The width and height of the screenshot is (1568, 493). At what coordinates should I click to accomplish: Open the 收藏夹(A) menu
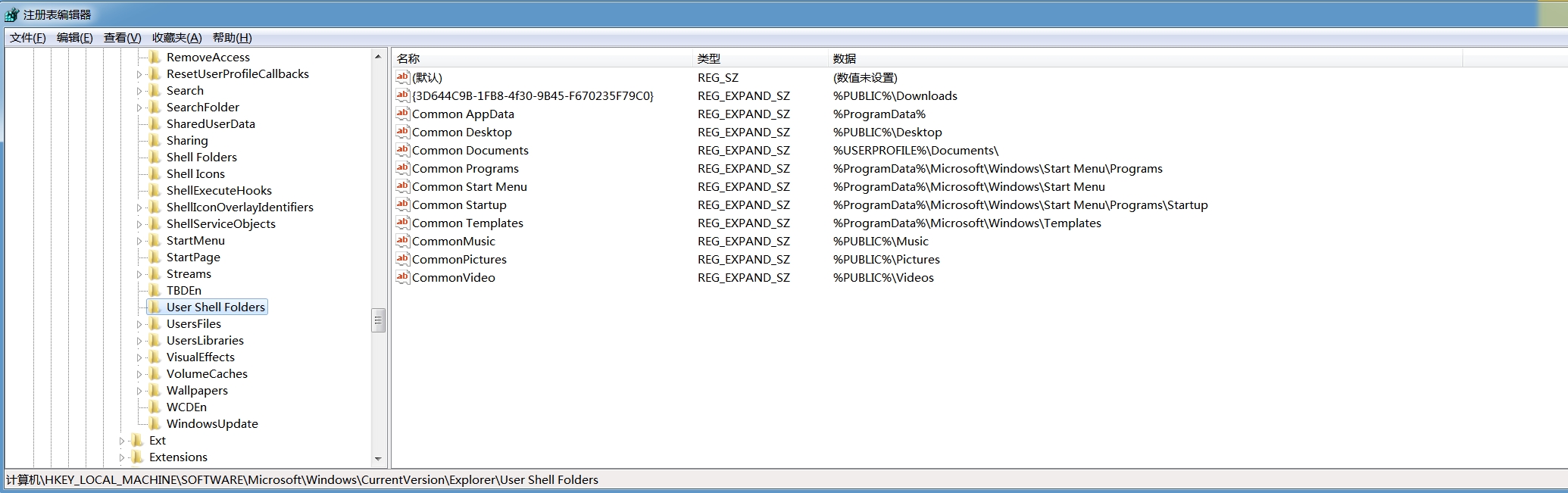pyautogui.click(x=177, y=38)
